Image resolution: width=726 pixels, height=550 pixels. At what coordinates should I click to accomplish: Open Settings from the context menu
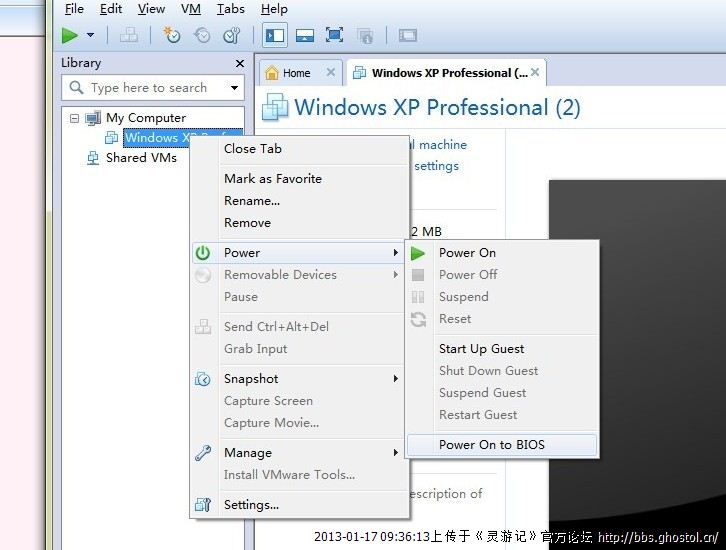(251, 505)
